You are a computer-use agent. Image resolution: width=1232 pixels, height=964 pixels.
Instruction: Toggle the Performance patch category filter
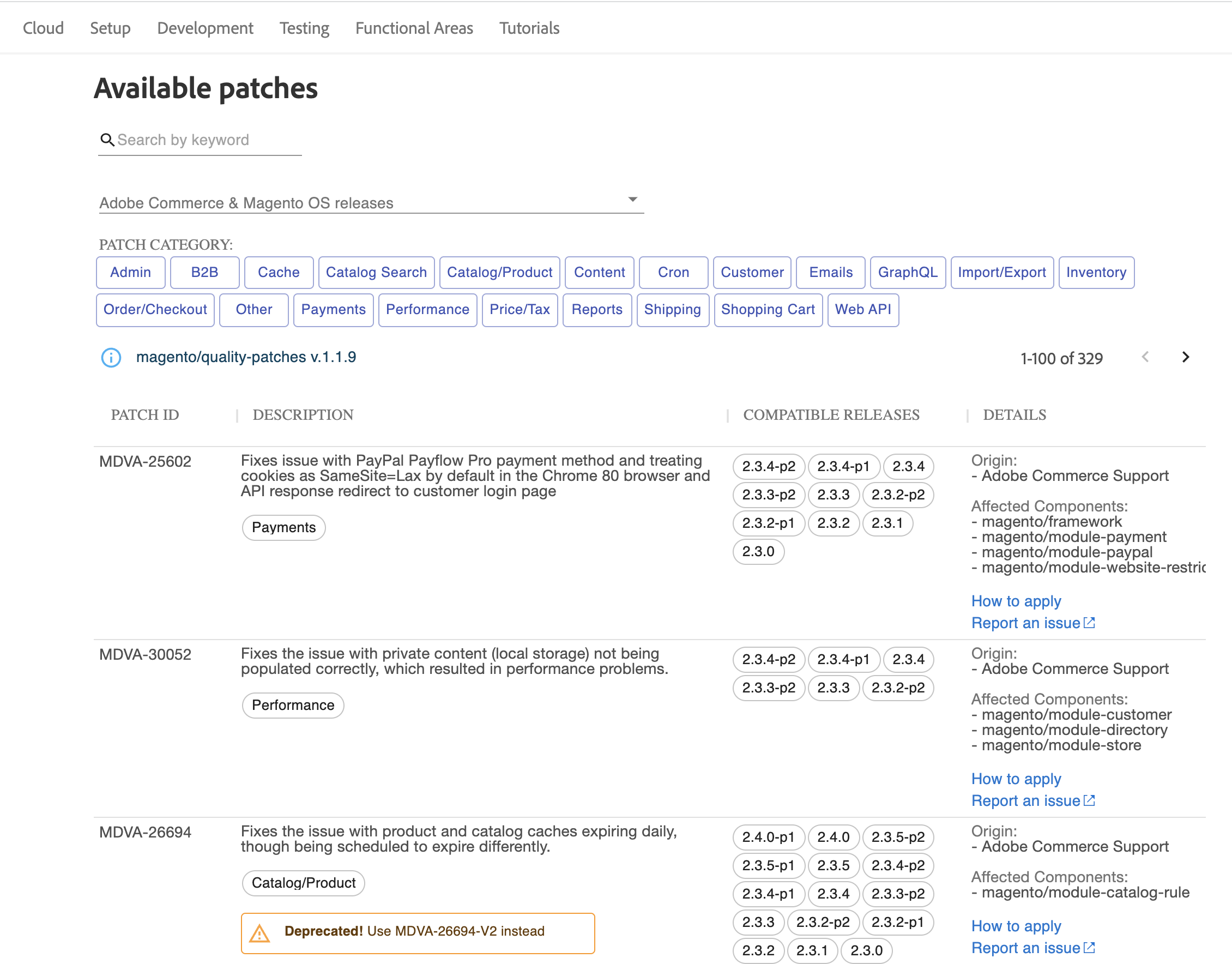(427, 309)
